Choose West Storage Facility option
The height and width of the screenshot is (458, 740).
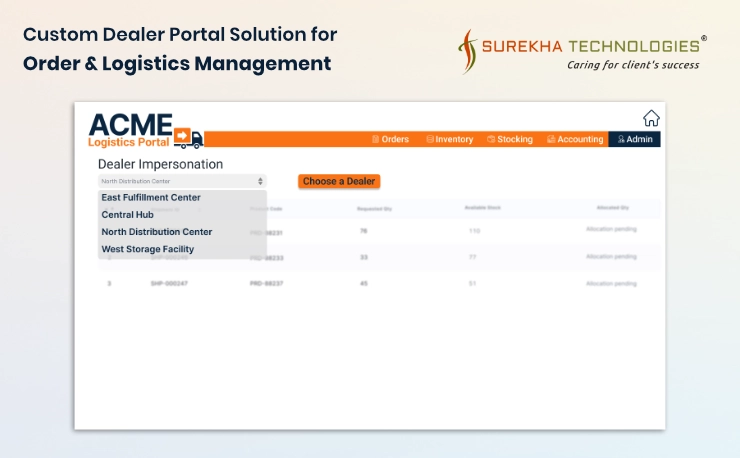[x=148, y=249]
